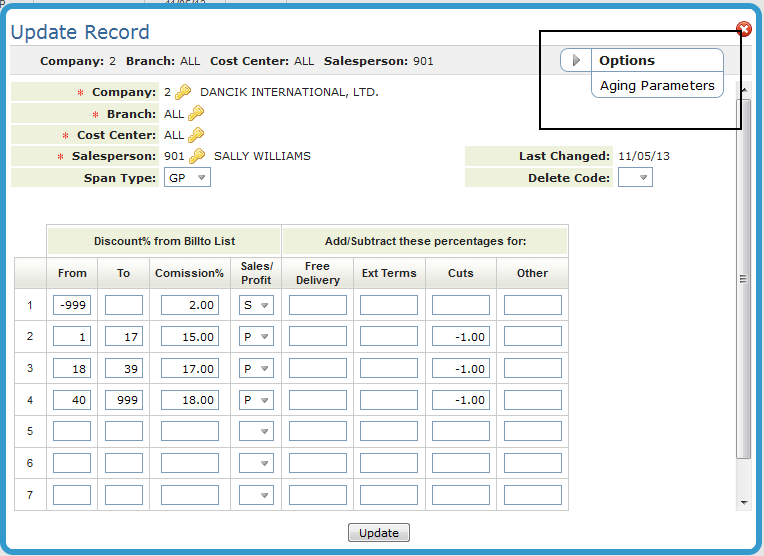764x556 pixels.
Task: Close the Update Record dialog
Action: point(744,30)
